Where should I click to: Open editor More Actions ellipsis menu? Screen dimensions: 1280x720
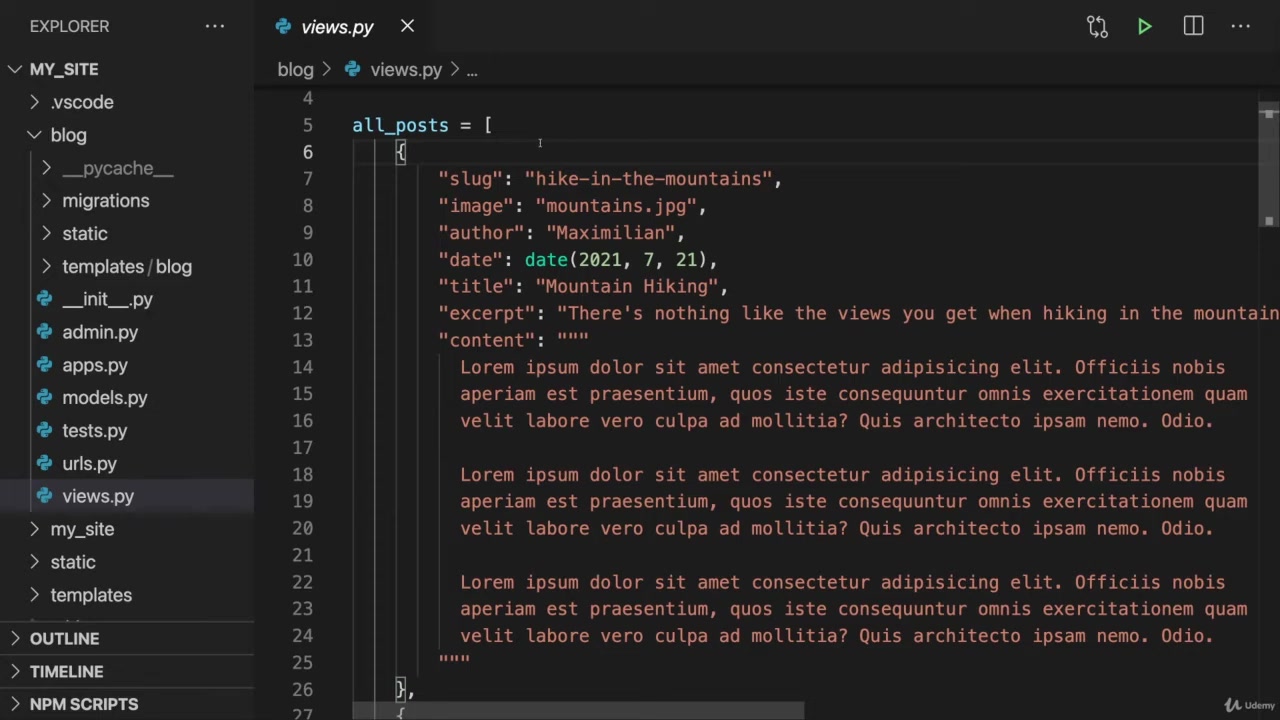coord(1241,27)
